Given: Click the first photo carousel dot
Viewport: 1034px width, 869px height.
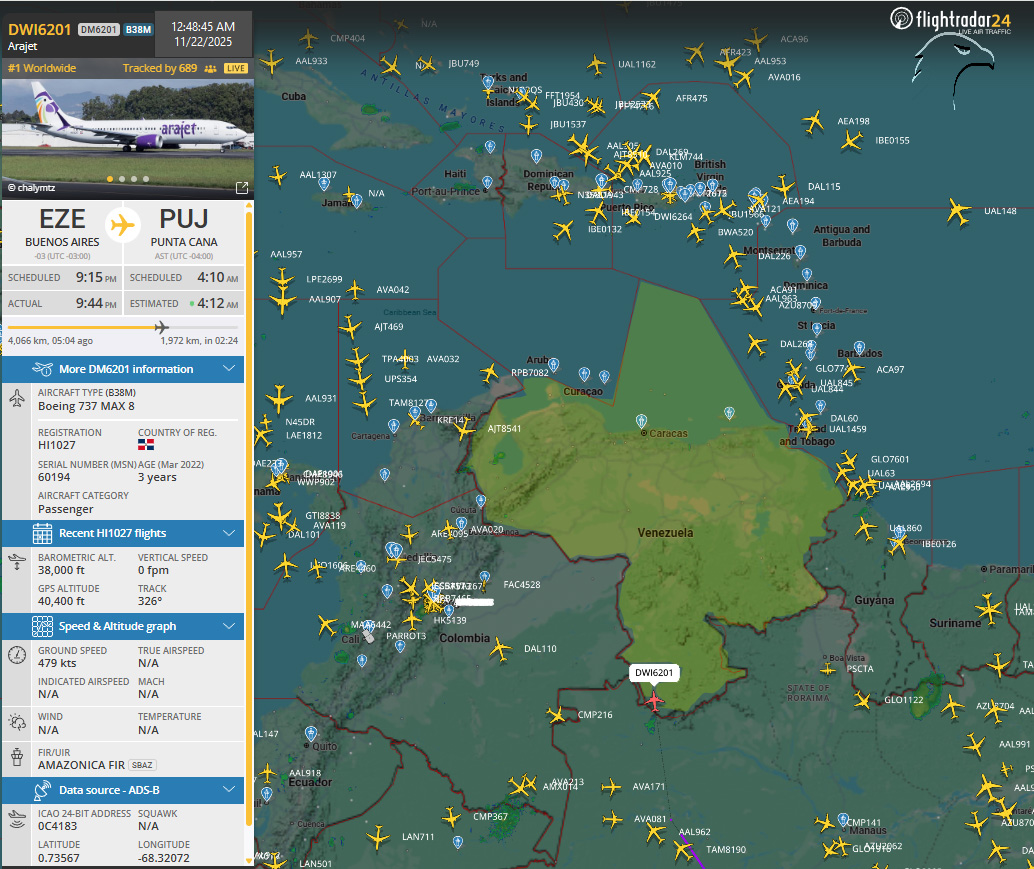Looking at the screenshot, I should 109,179.
